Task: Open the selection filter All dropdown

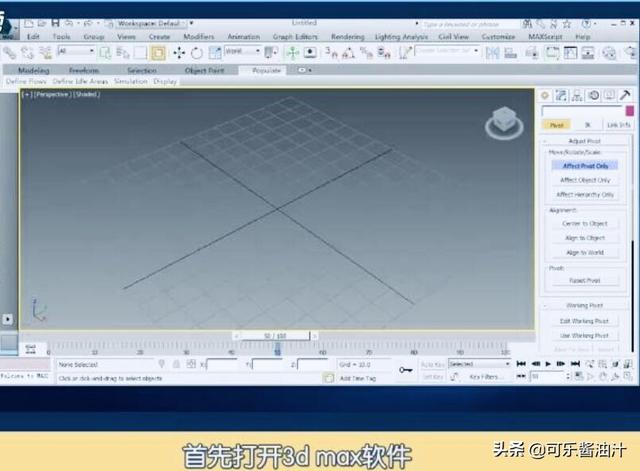Action: point(76,51)
